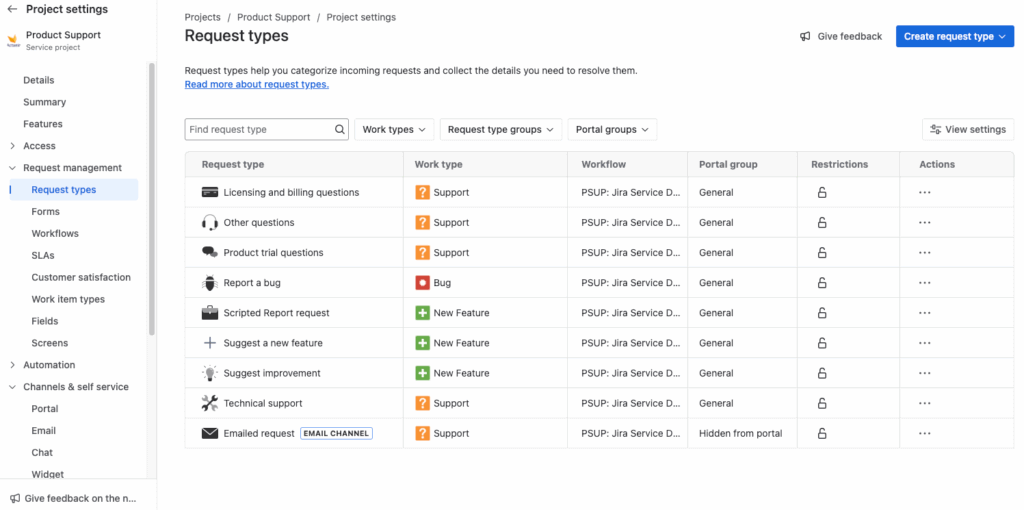Click the plus icon for Suggest a new feature
The width and height of the screenshot is (1024, 510).
[210, 343]
